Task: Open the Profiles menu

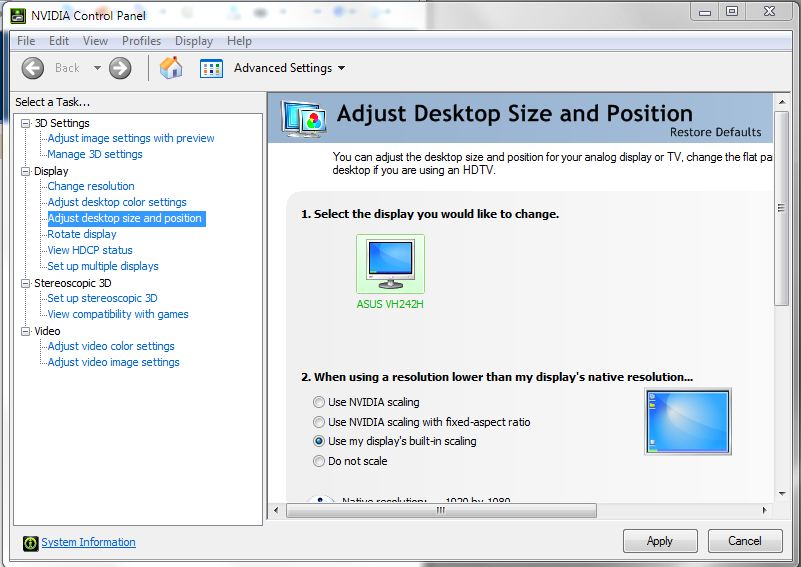Action: coord(142,41)
